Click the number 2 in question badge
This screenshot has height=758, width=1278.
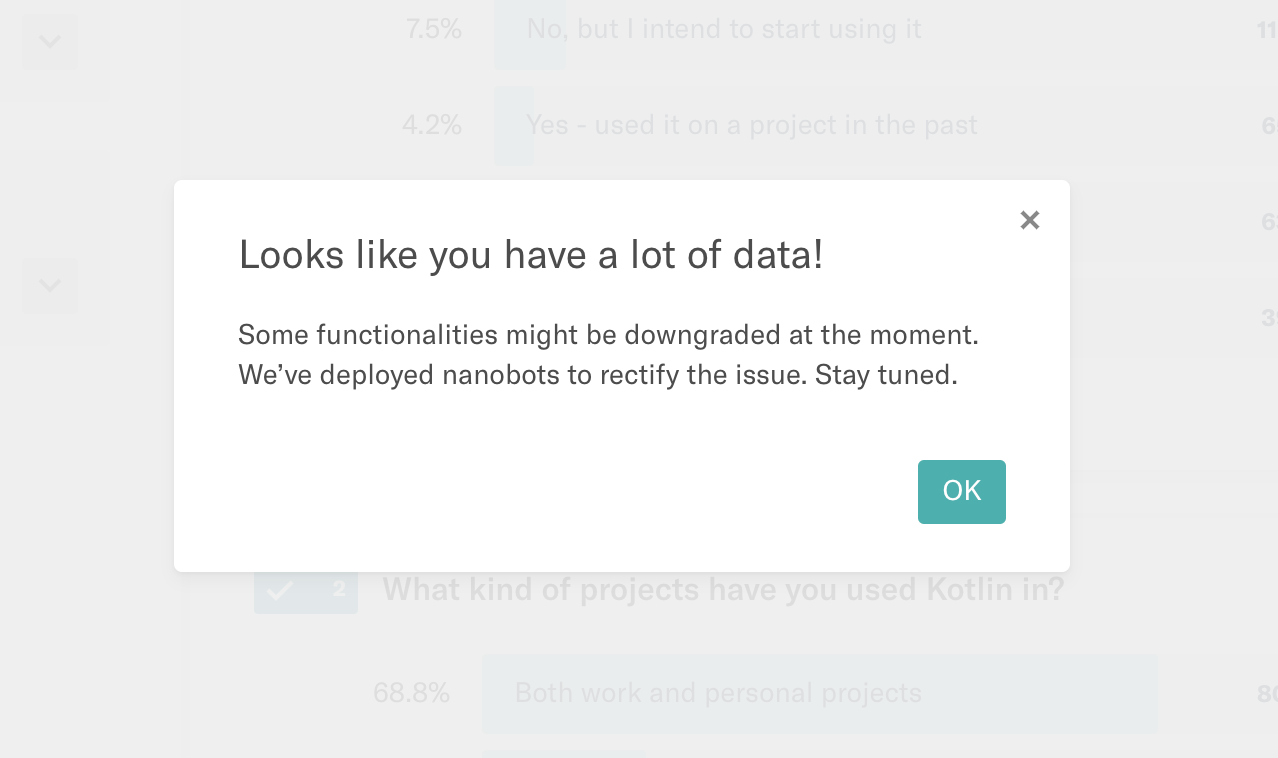[x=339, y=589]
